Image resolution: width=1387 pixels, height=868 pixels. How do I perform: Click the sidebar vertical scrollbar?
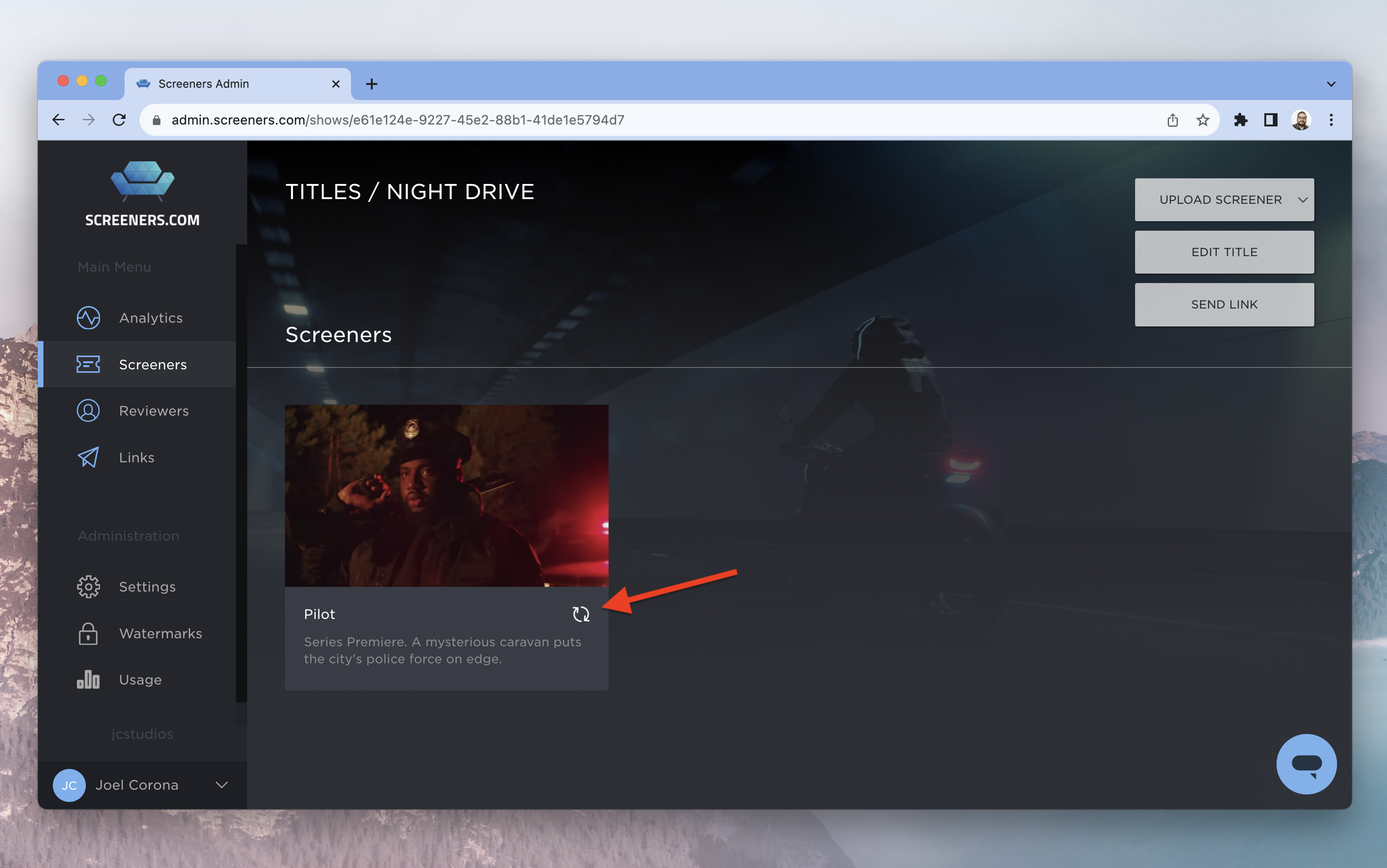pyautogui.click(x=241, y=473)
